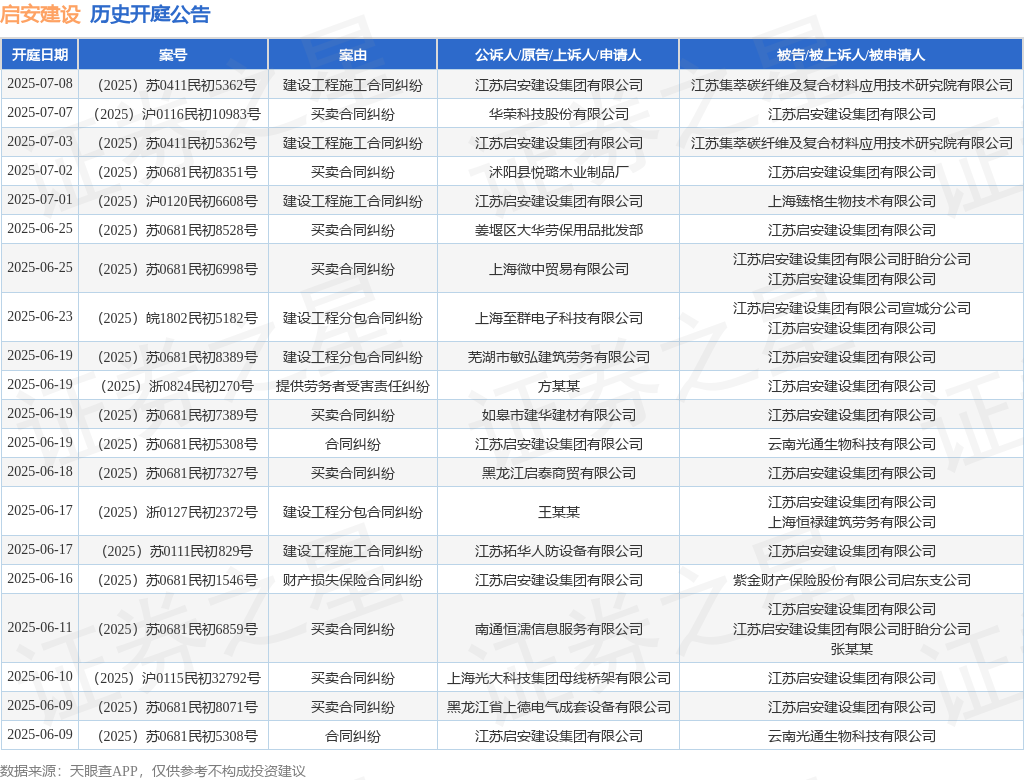The image size is (1024, 780).
Task: Click case number （2025）沪0116民初10983号
Action: pos(173,114)
